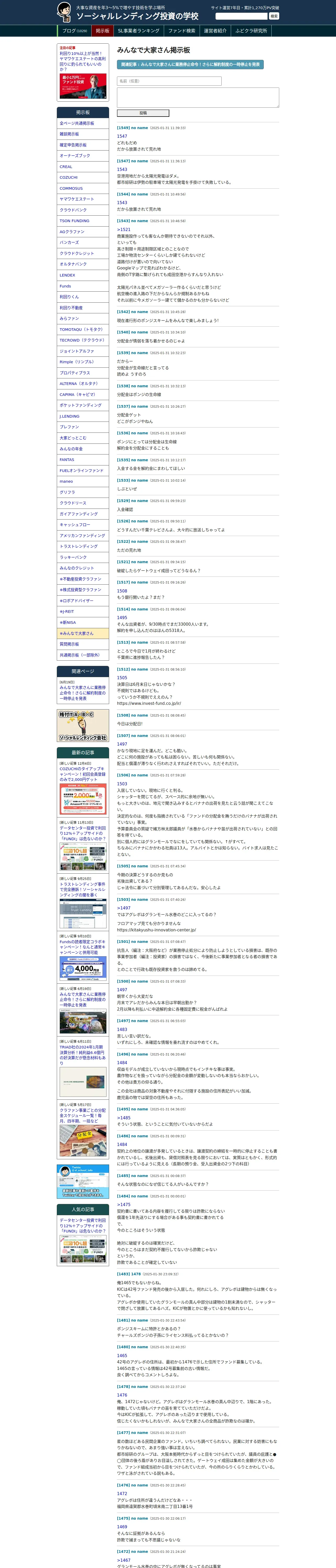Open FANTAS board link
Image resolution: width=336 pixels, height=1568 pixels.
tap(83, 460)
